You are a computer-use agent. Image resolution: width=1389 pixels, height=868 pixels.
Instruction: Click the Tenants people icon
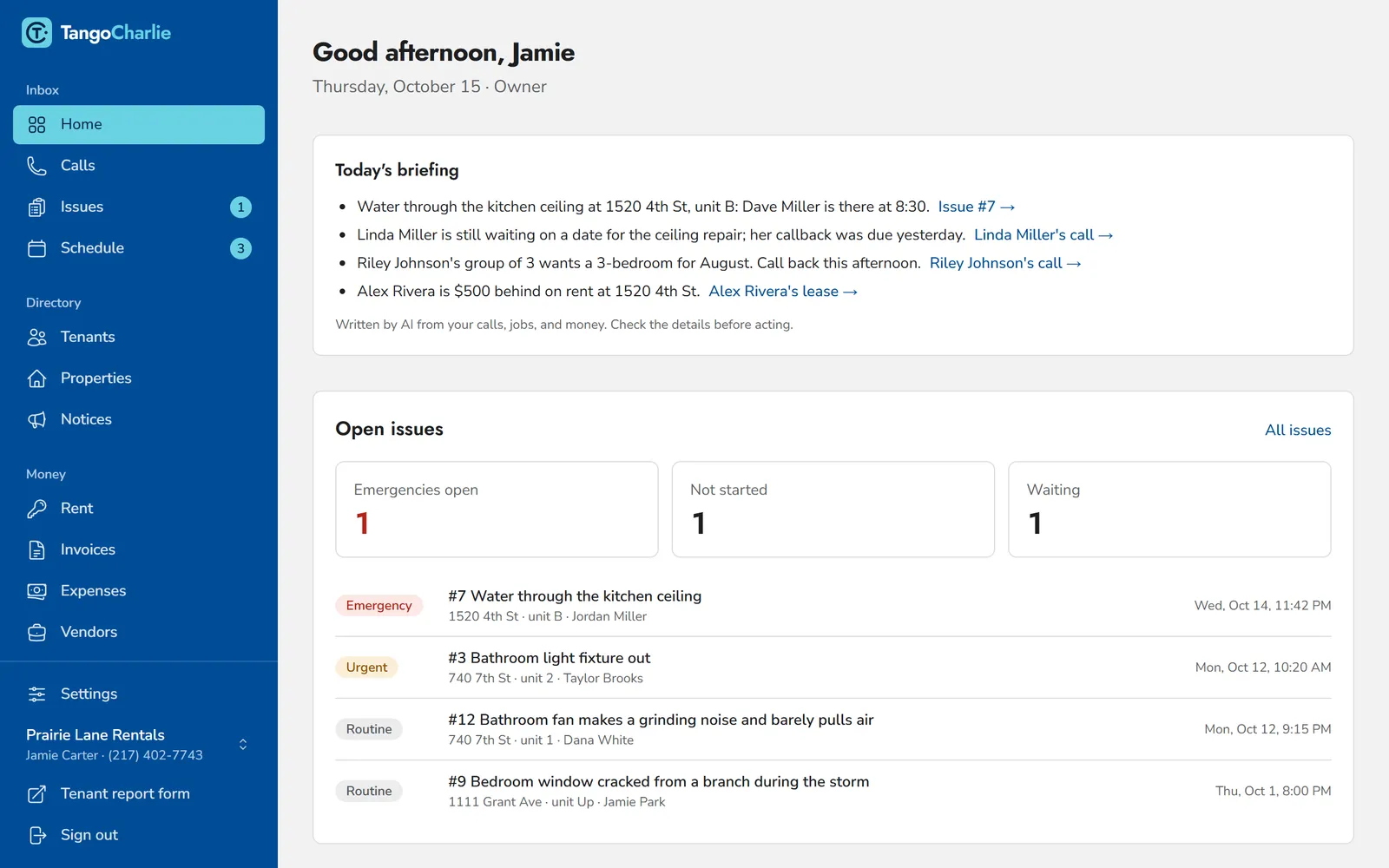pyautogui.click(x=36, y=338)
